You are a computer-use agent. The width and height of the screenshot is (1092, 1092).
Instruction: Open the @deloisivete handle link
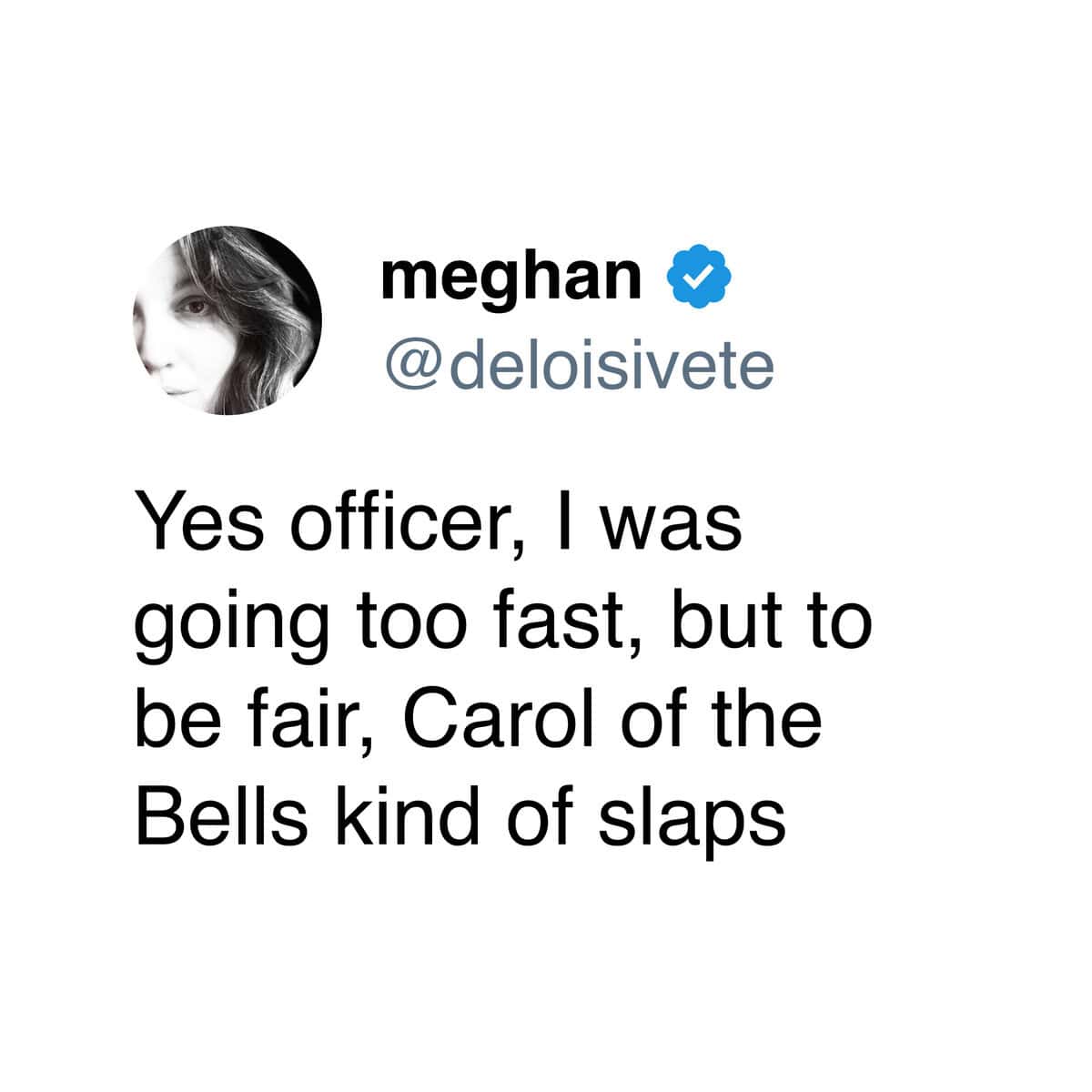[x=579, y=364]
